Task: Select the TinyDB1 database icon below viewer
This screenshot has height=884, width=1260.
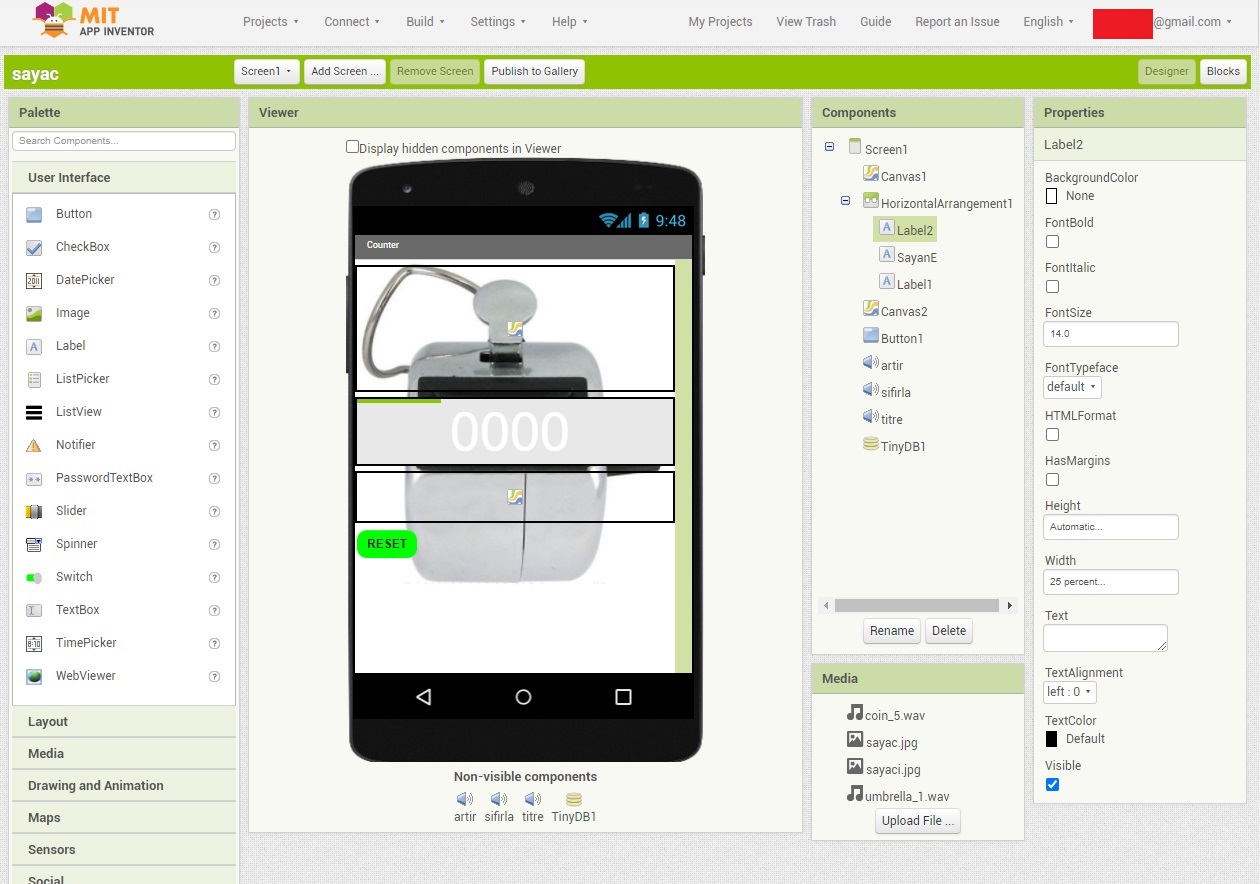Action: click(x=574, y=799)
